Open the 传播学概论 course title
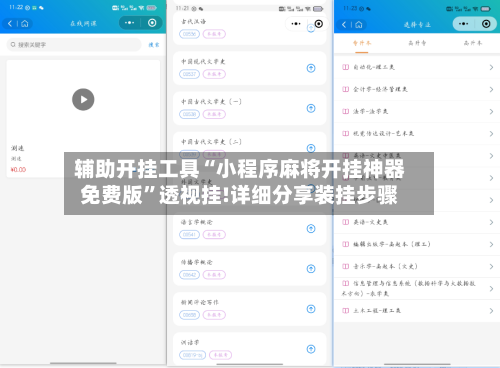Image resolution: width=500 pixels, height=368 pixels. click(x=196, y=262)
